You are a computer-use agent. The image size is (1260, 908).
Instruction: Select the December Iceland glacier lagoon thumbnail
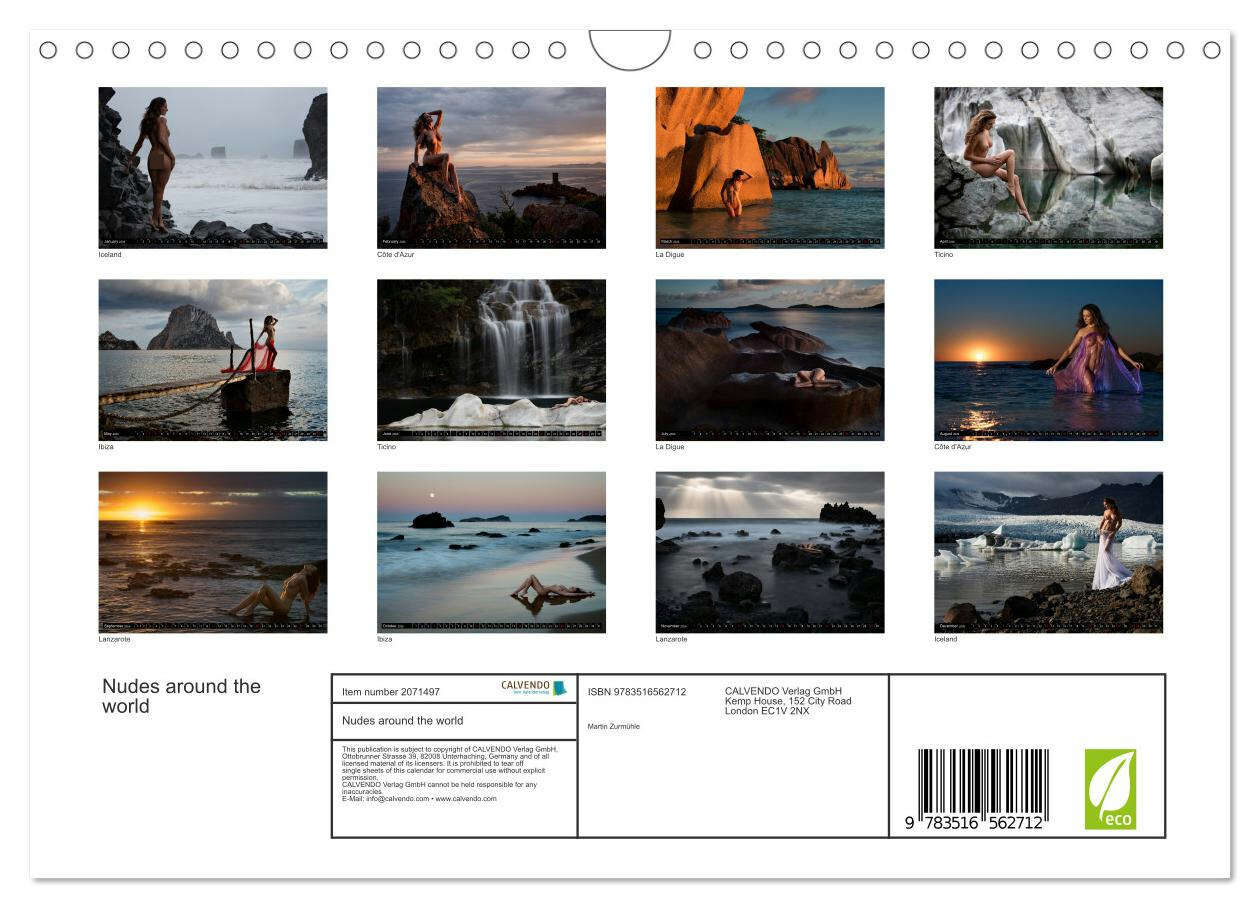1048,552
